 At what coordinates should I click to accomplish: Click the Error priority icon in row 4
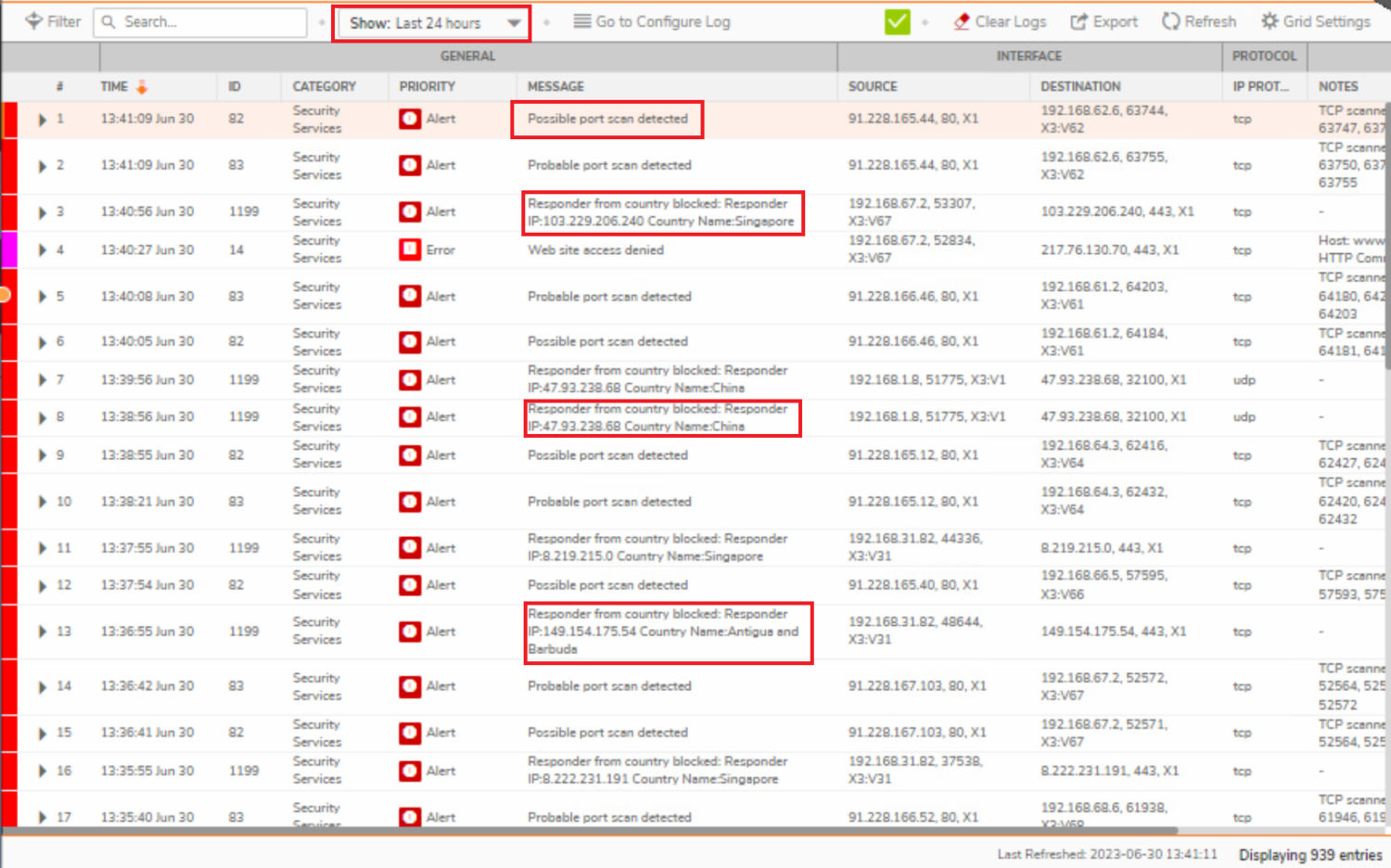coord(410,249)
